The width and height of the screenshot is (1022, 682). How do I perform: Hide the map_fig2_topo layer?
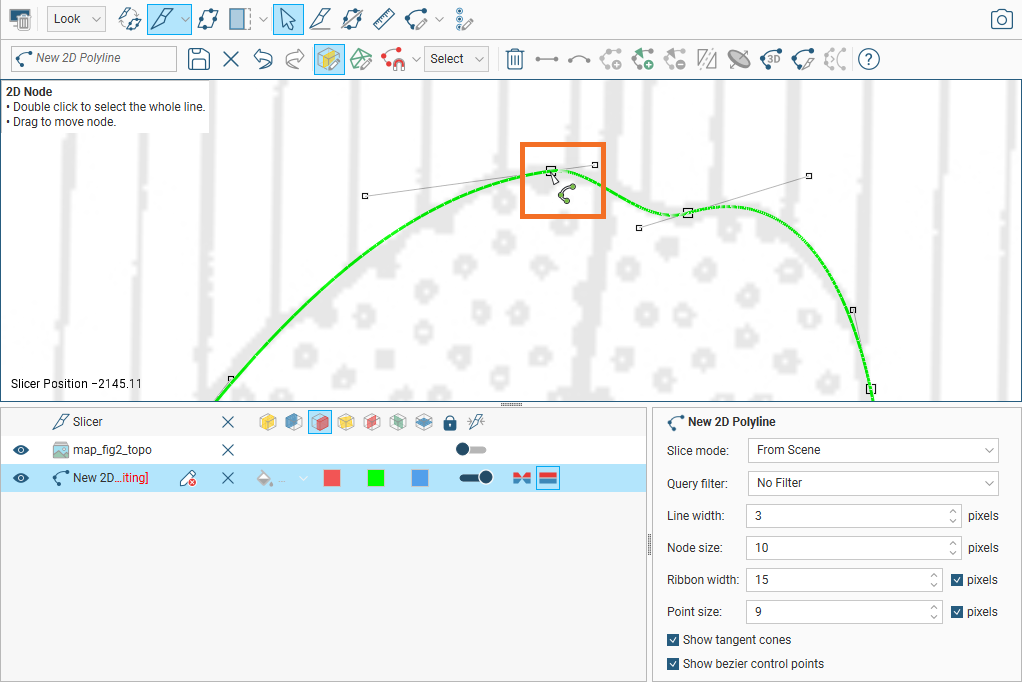[x=21, y=450]
